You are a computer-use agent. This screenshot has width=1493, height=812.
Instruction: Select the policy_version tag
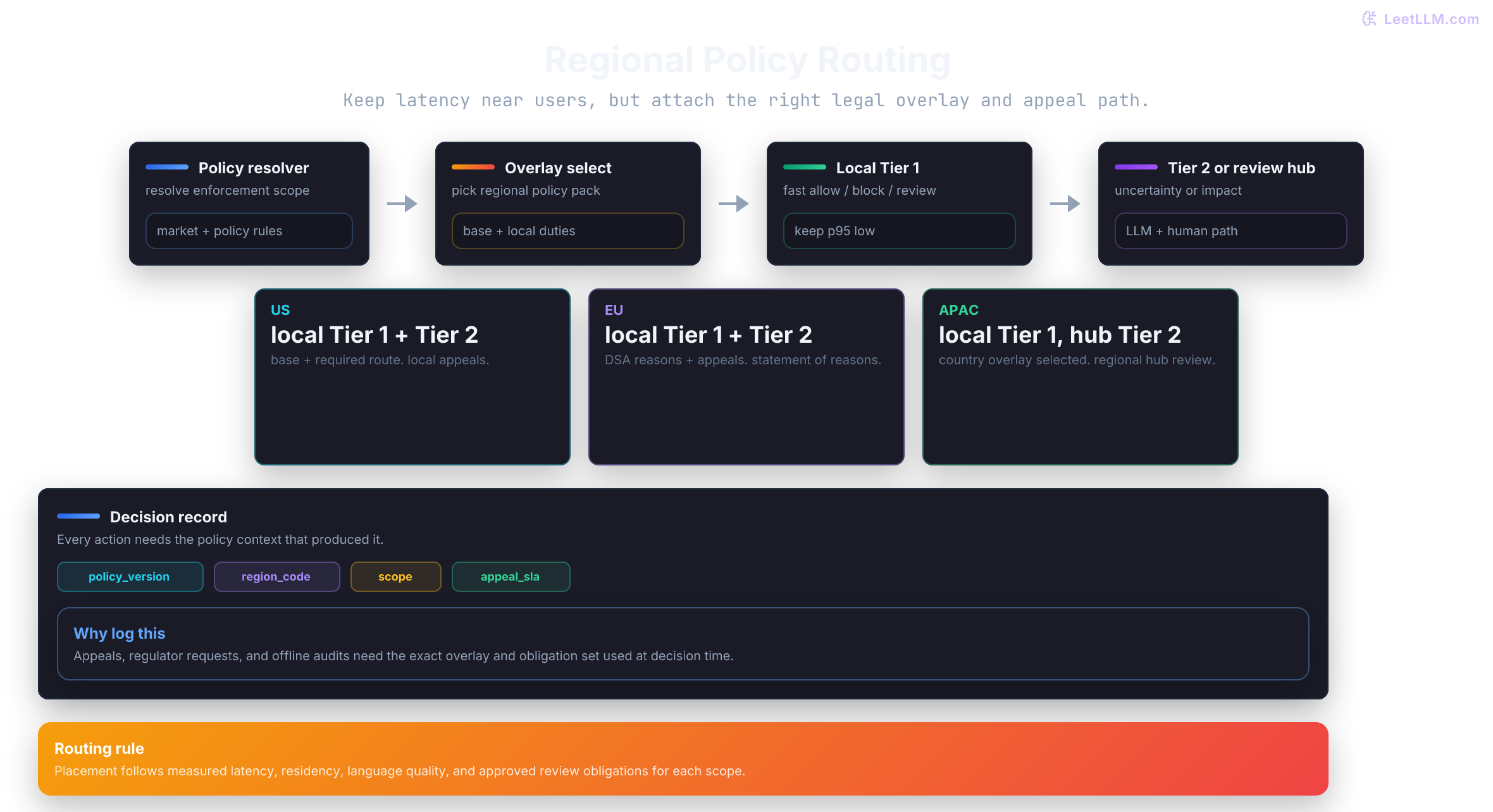click(130, 577)
